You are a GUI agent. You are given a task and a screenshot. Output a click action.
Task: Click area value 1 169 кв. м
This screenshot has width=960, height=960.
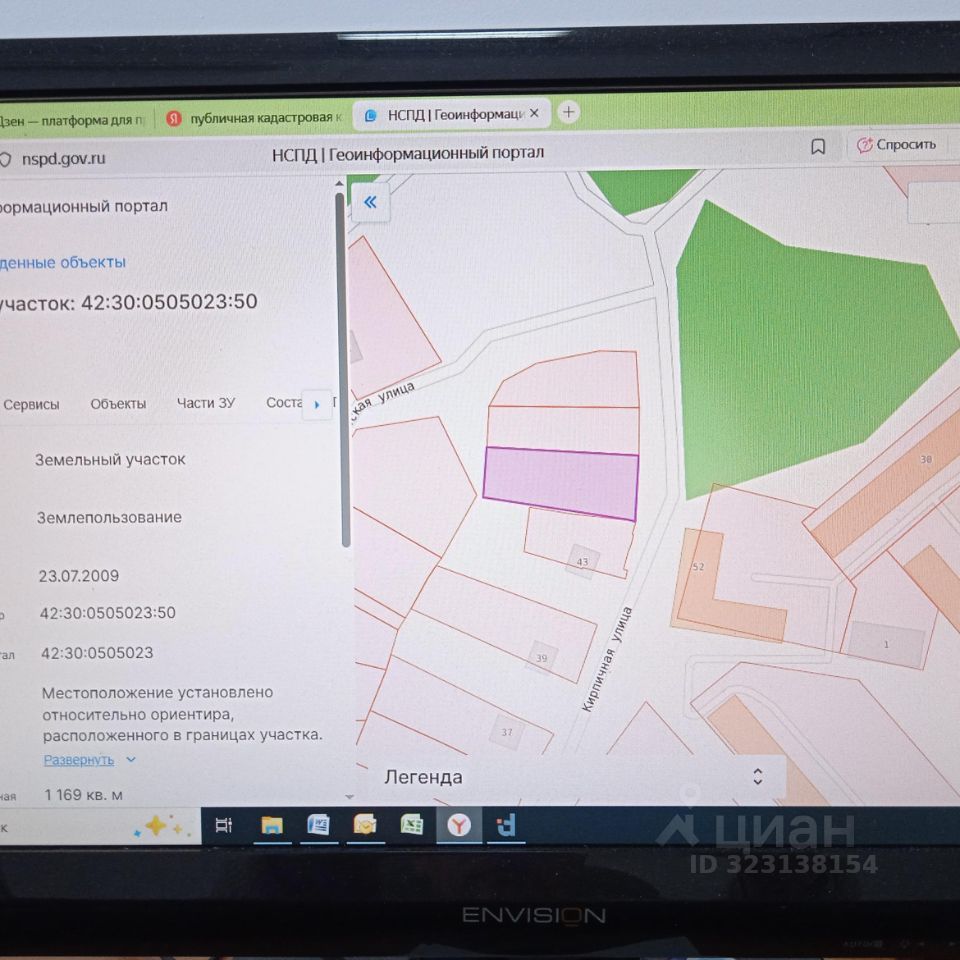(x=83, y=795)
